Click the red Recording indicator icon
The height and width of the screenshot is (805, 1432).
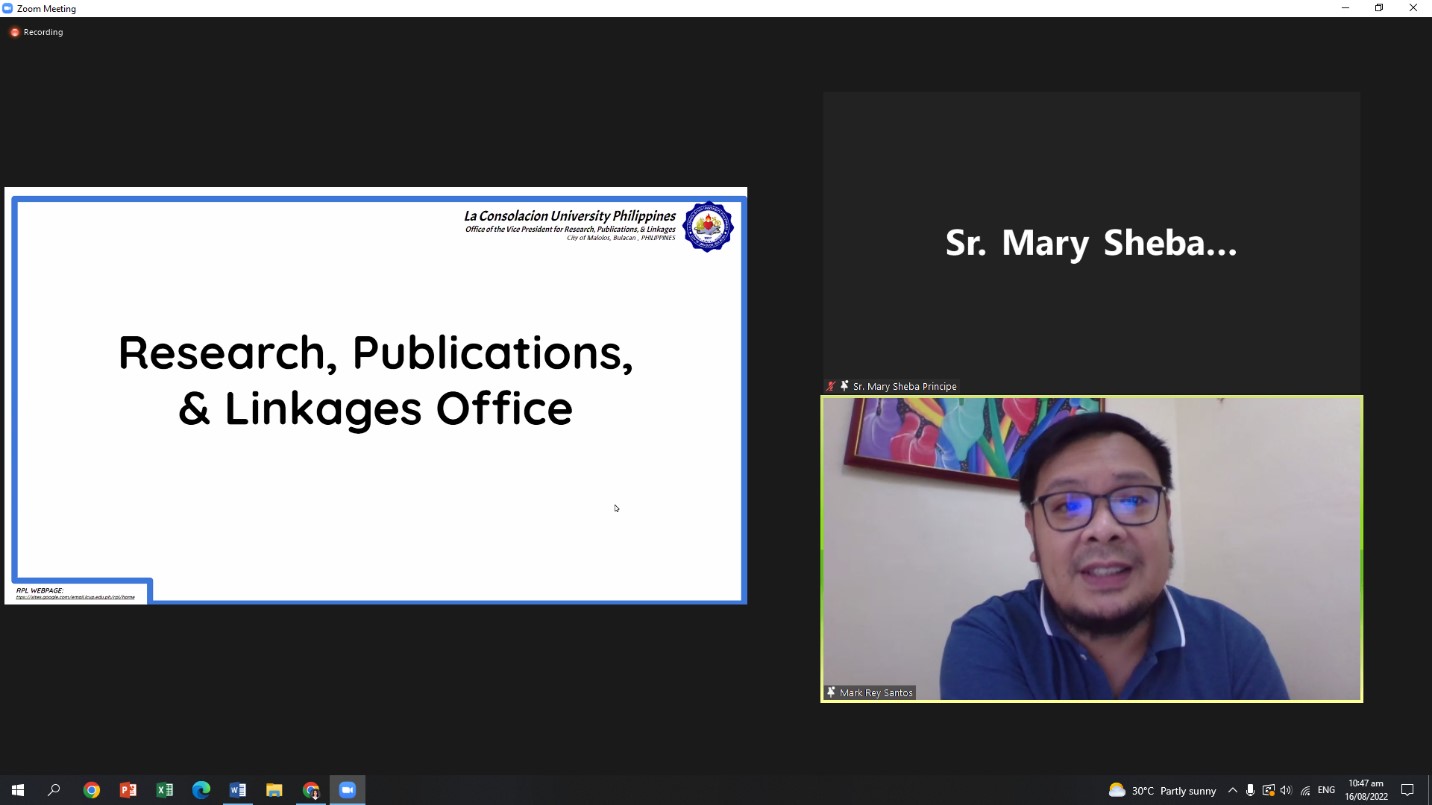tap(14, 32)
